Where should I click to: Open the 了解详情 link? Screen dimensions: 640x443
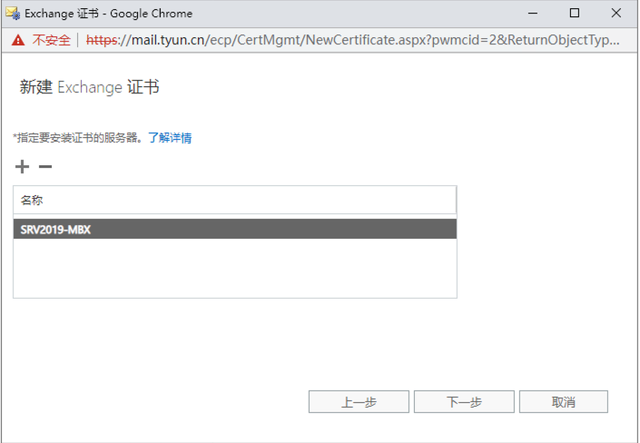pyautogui.click(x=170, y=138)
